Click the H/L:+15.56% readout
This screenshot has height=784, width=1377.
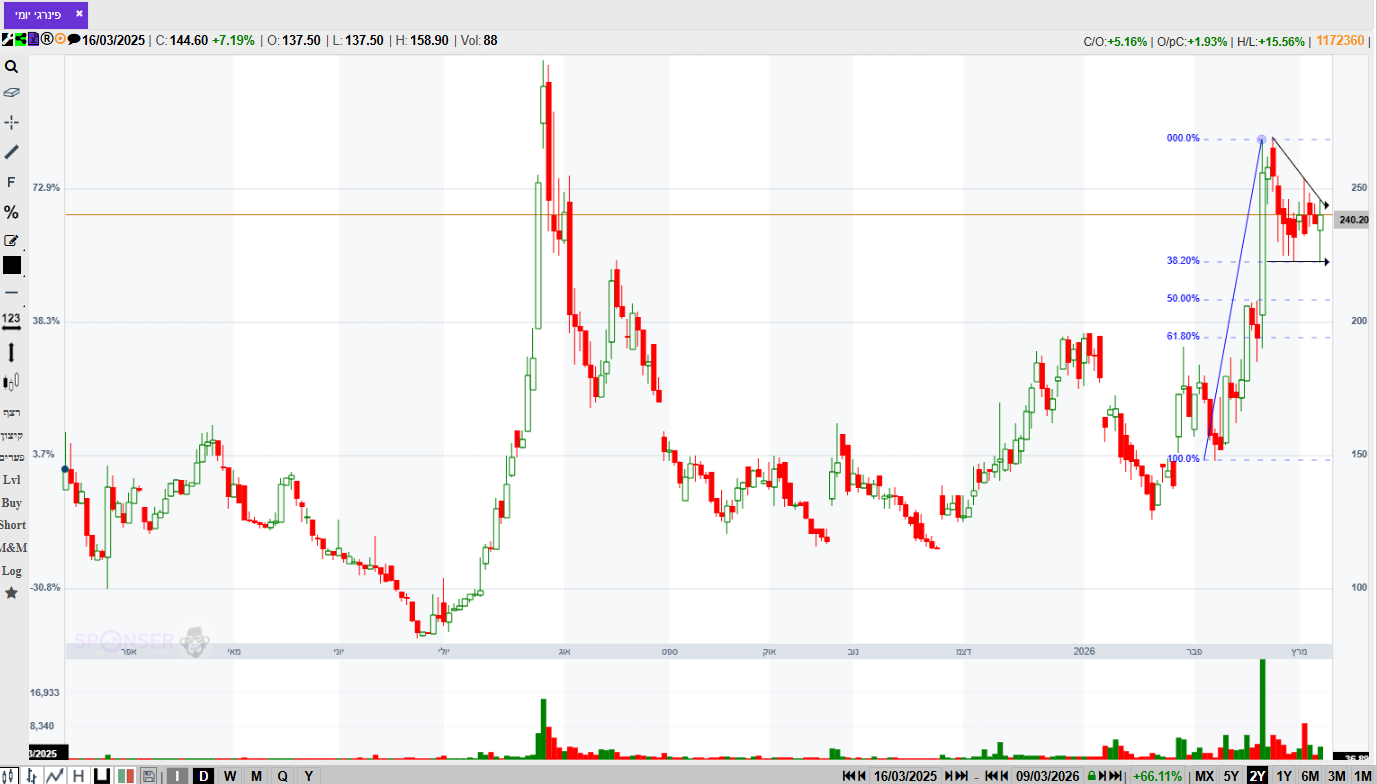tap(1271, 41)
